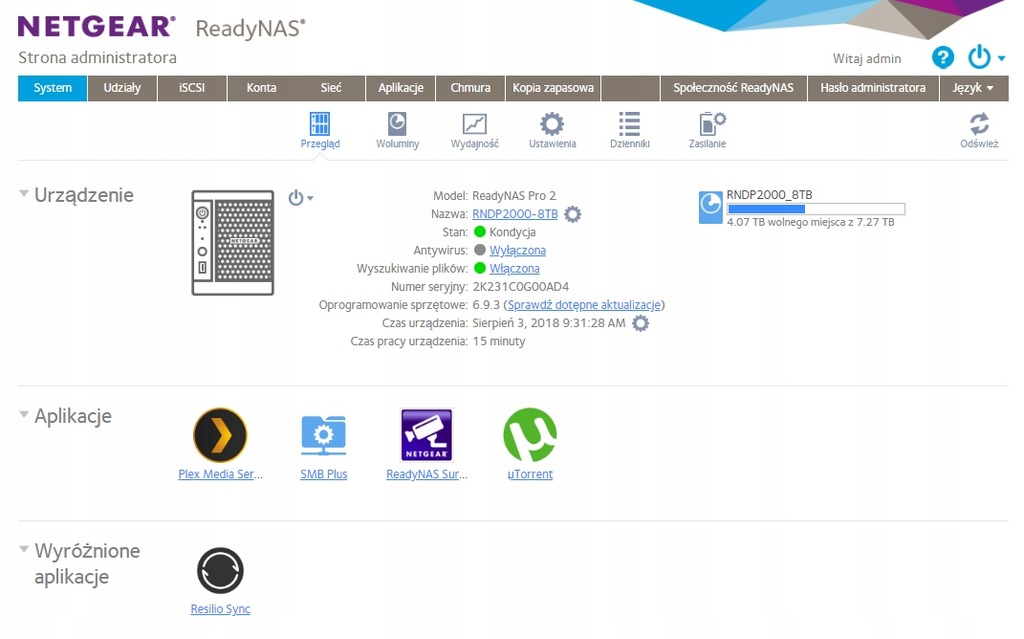This screenshot has width=1024, height=639.
Task: Click the µTorrent link text
Action: (x=530, y=474)
